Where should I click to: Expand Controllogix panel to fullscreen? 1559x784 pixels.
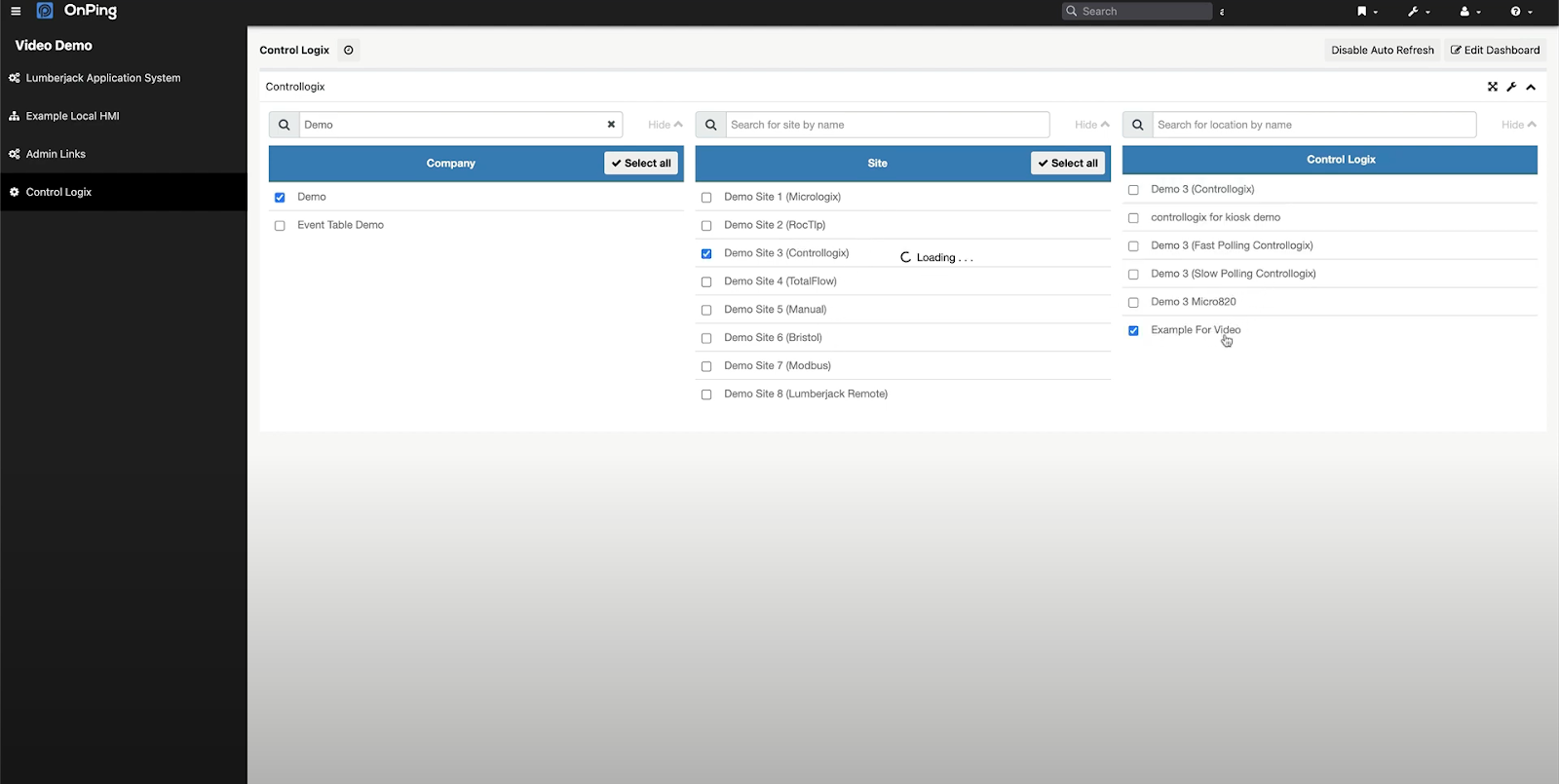pyautogui.click(x=1492, y=87)
